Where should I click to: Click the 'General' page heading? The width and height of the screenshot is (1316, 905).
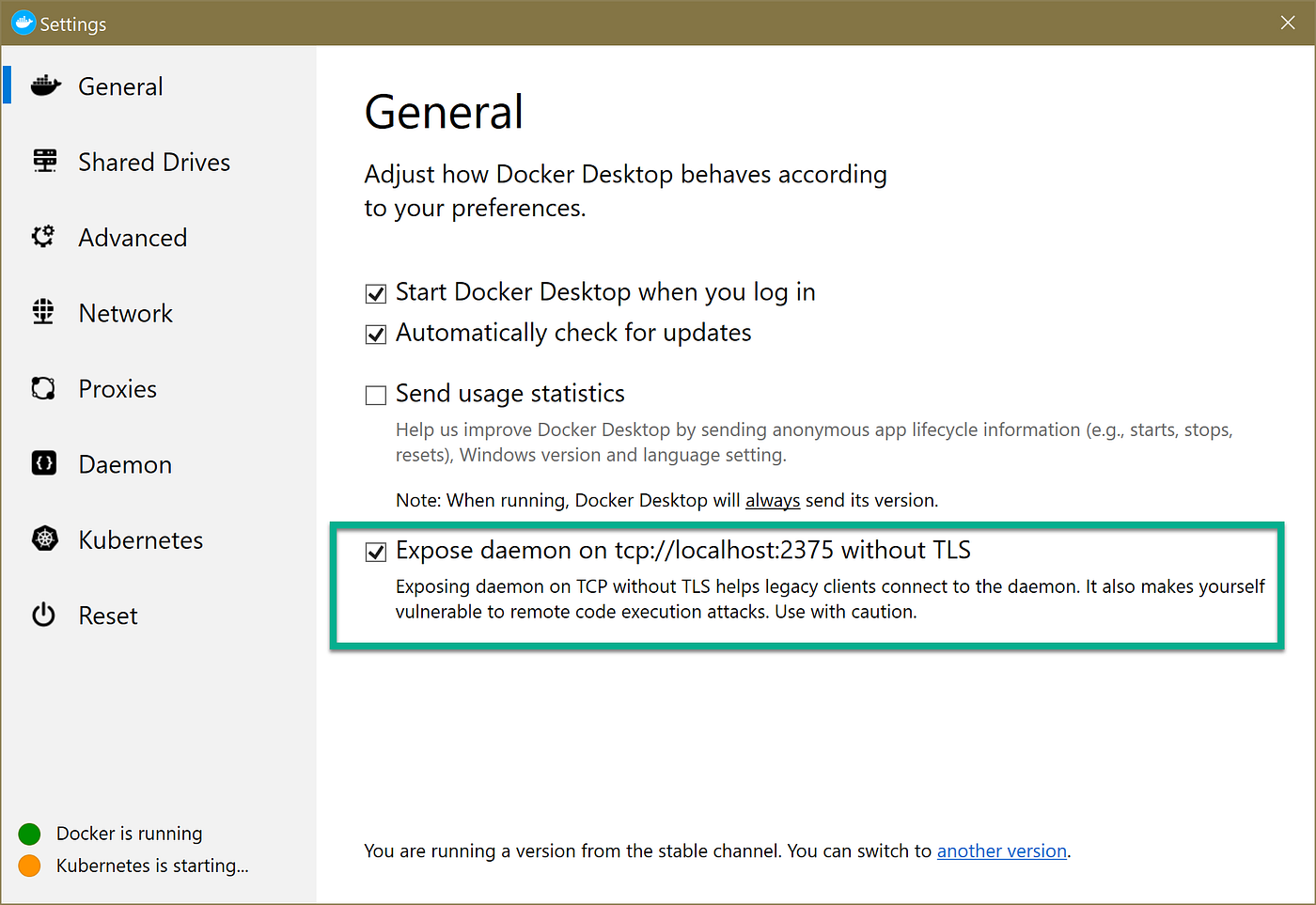444,112
